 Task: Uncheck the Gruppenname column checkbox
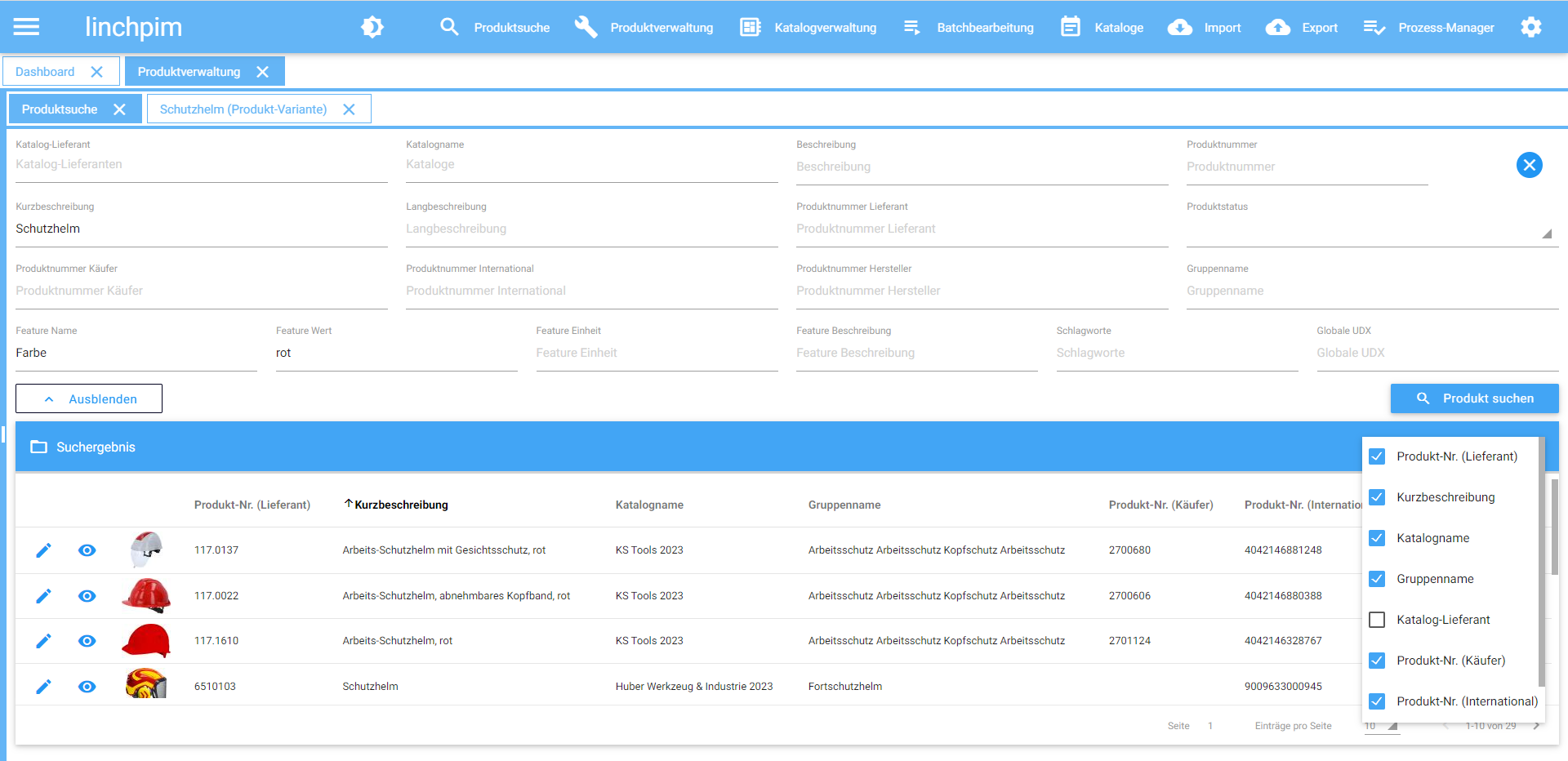point(1377,579)
